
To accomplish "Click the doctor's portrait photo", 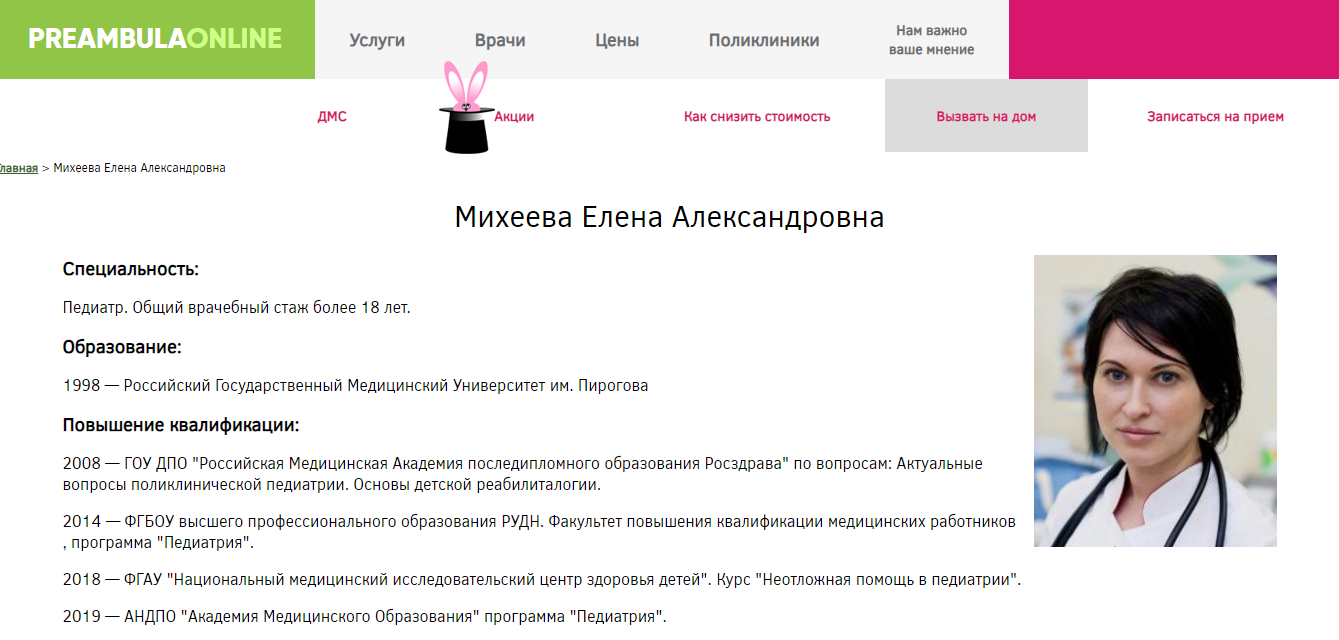I will (1155, 401).
